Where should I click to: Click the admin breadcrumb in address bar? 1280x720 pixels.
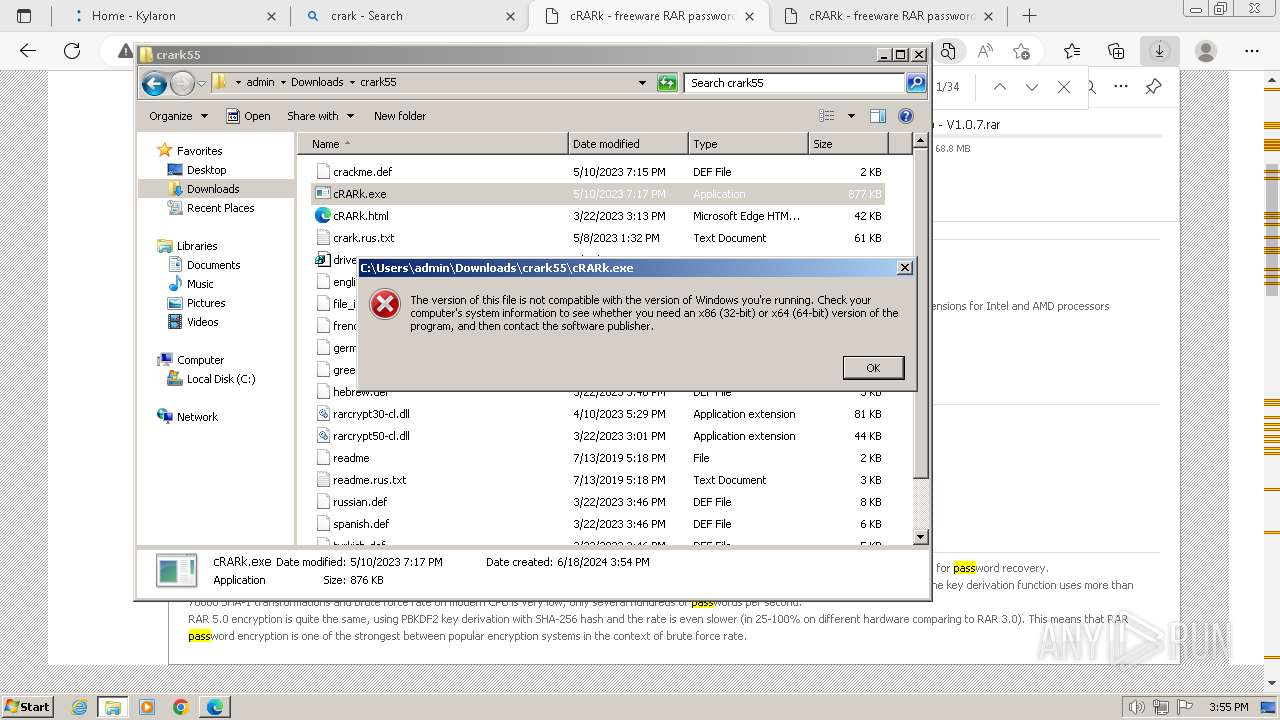point(260,83)
